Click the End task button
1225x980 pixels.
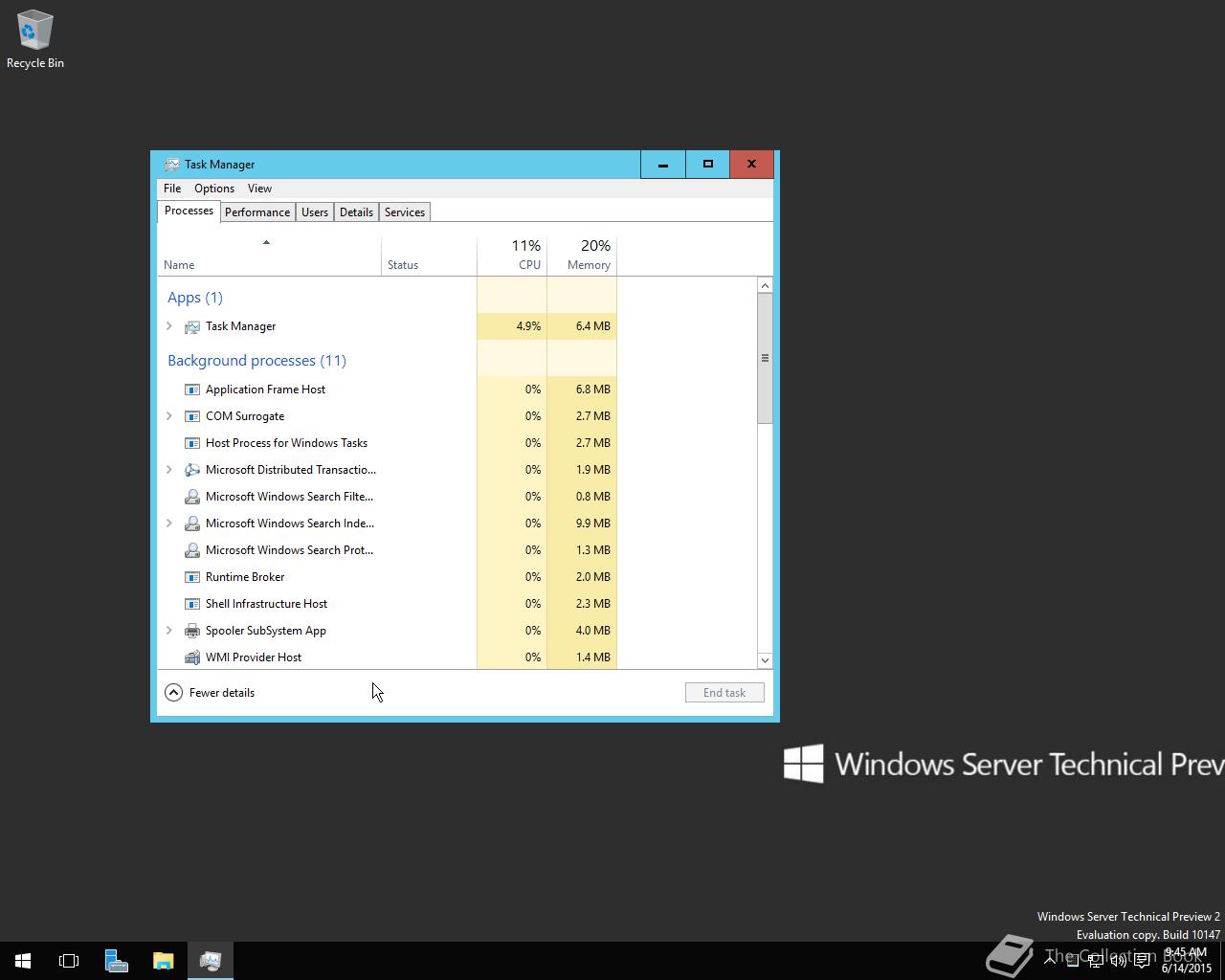pyautogui.click(x=724, y=693)
